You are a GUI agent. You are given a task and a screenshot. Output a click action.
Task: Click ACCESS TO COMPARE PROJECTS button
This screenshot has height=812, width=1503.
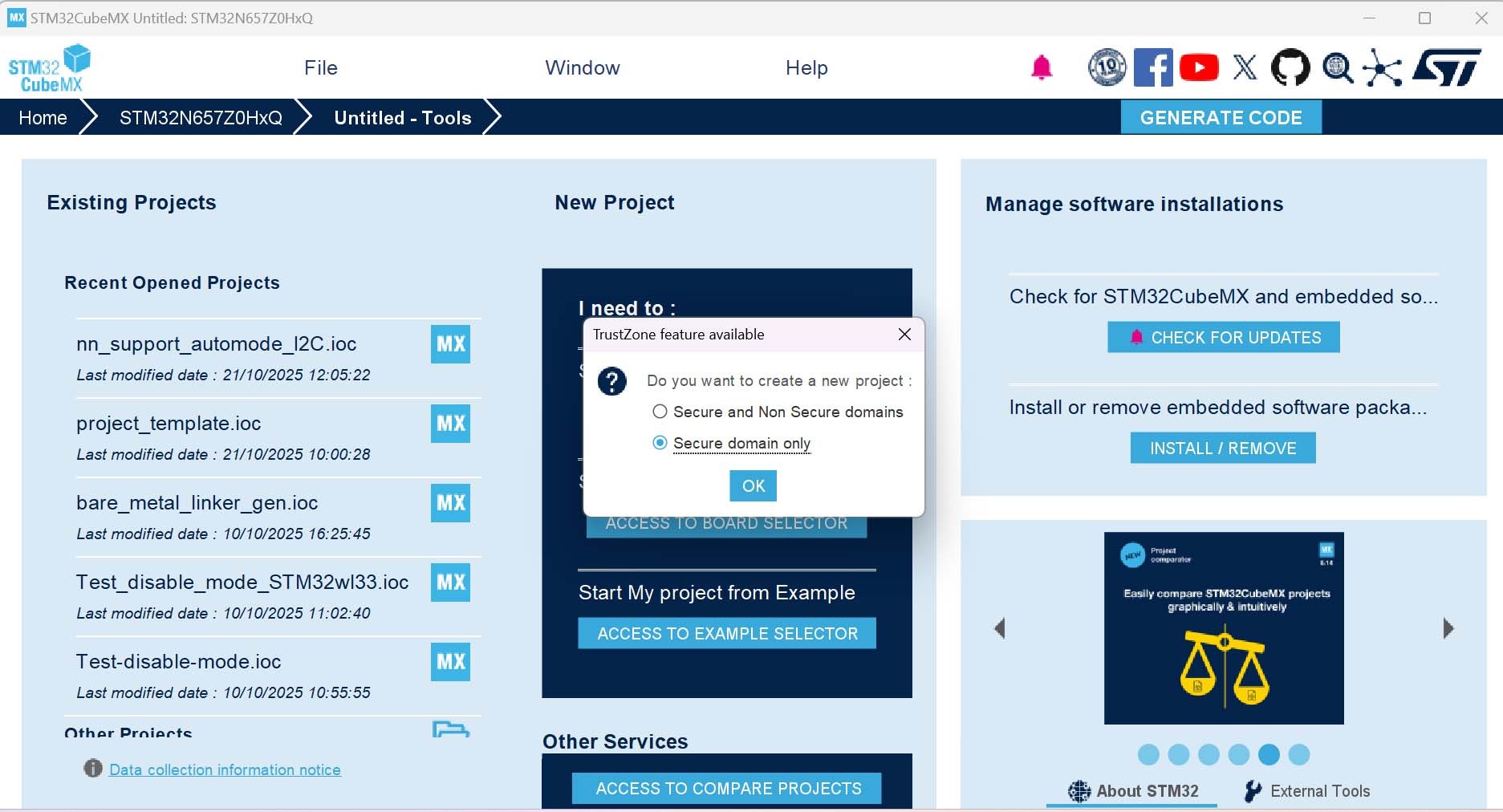pos(727,788)
